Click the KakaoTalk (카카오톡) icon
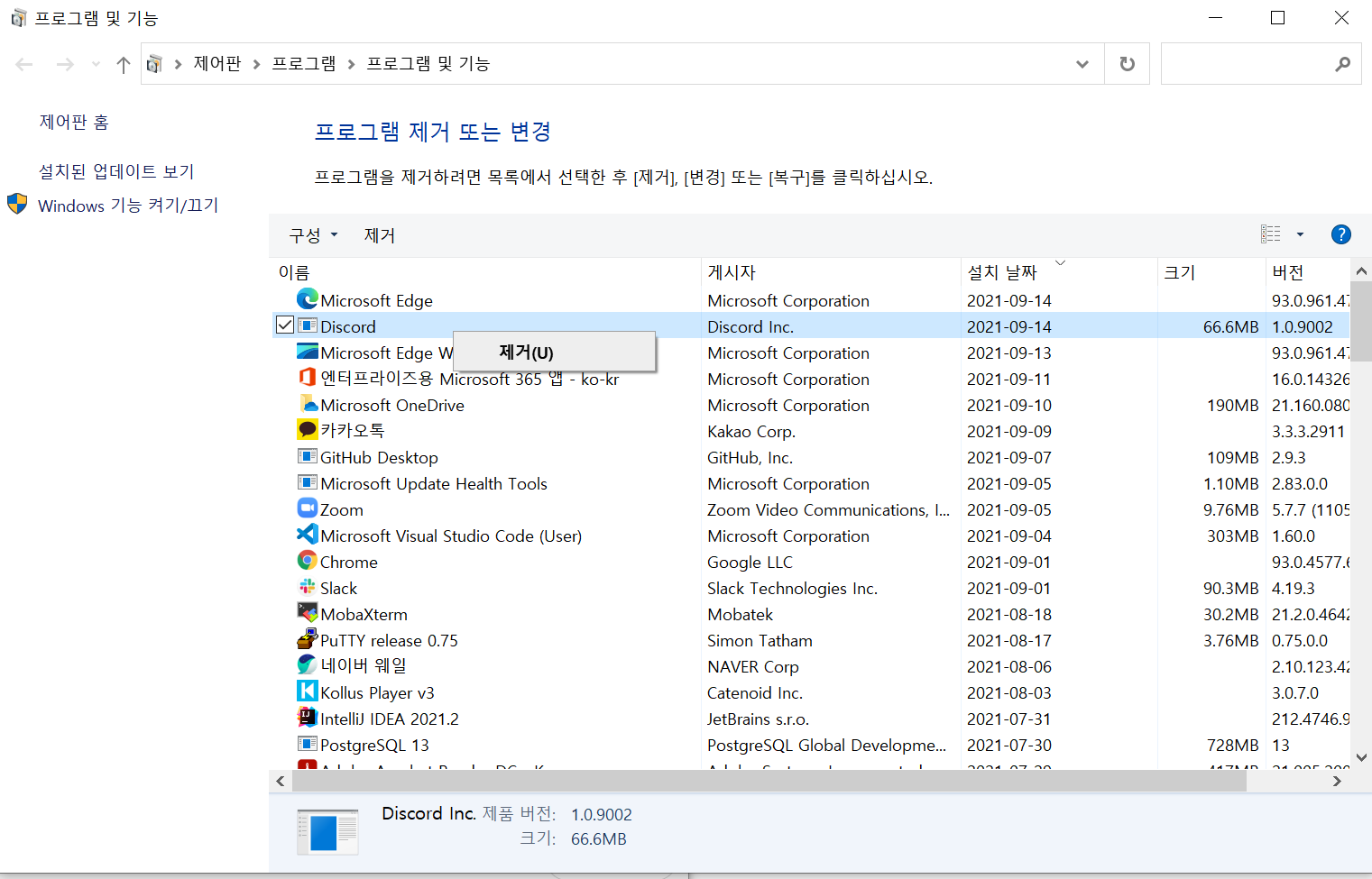Viewport: 1372px width, 879px height. [x=308, y=430]
